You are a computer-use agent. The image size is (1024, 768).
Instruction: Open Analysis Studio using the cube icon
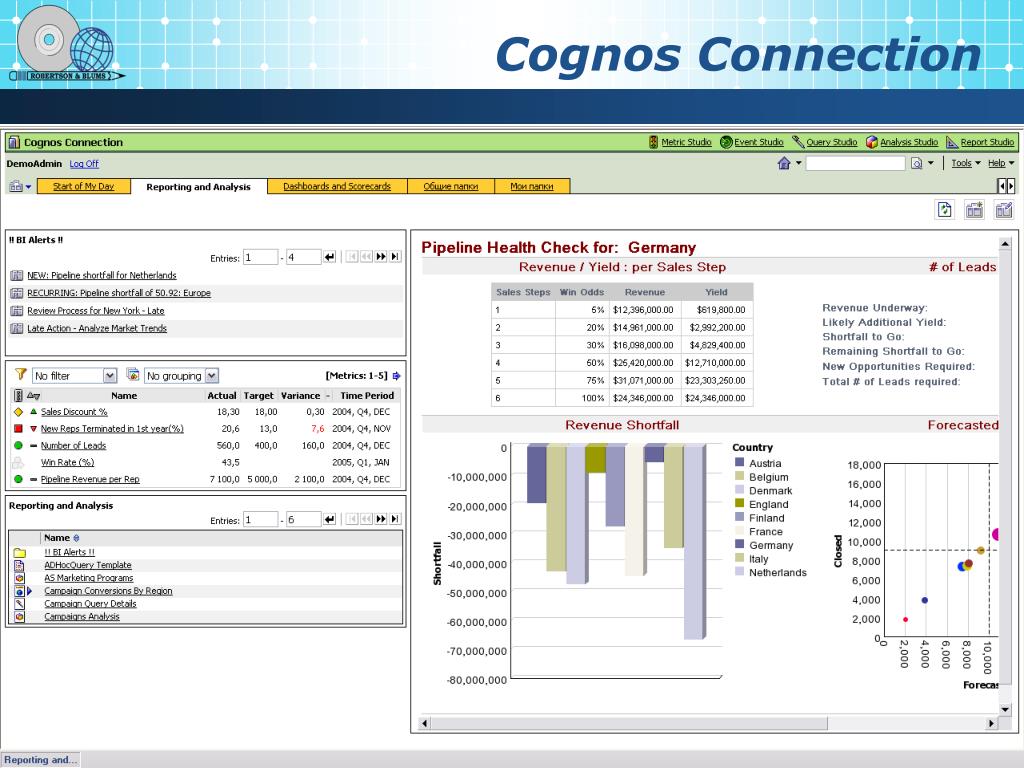click(x=872, y=142)
